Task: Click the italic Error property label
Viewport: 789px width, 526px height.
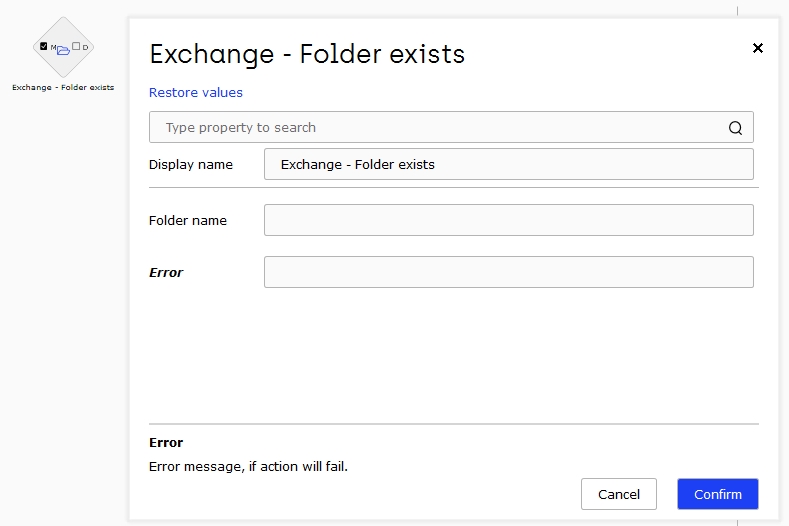Action: pos(166,273)
